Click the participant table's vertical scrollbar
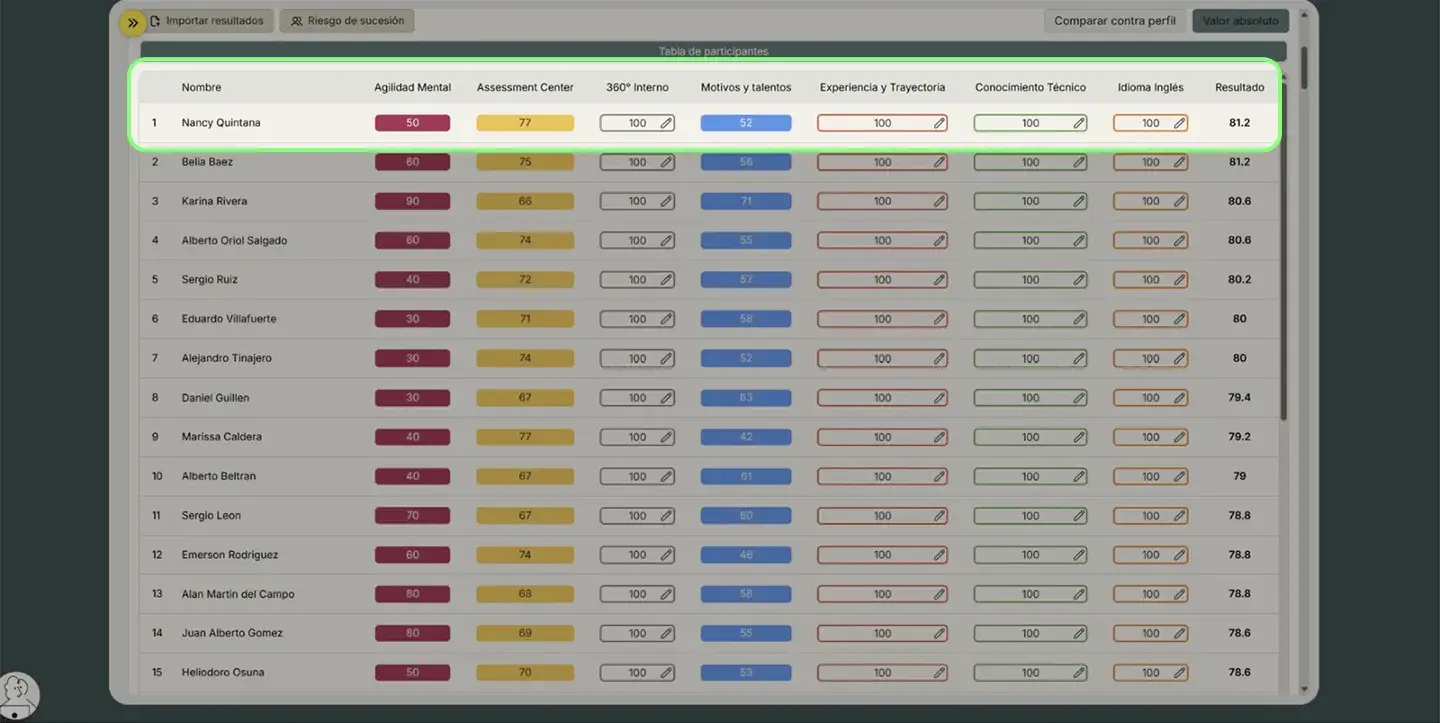 click(x=1285, y=250)
